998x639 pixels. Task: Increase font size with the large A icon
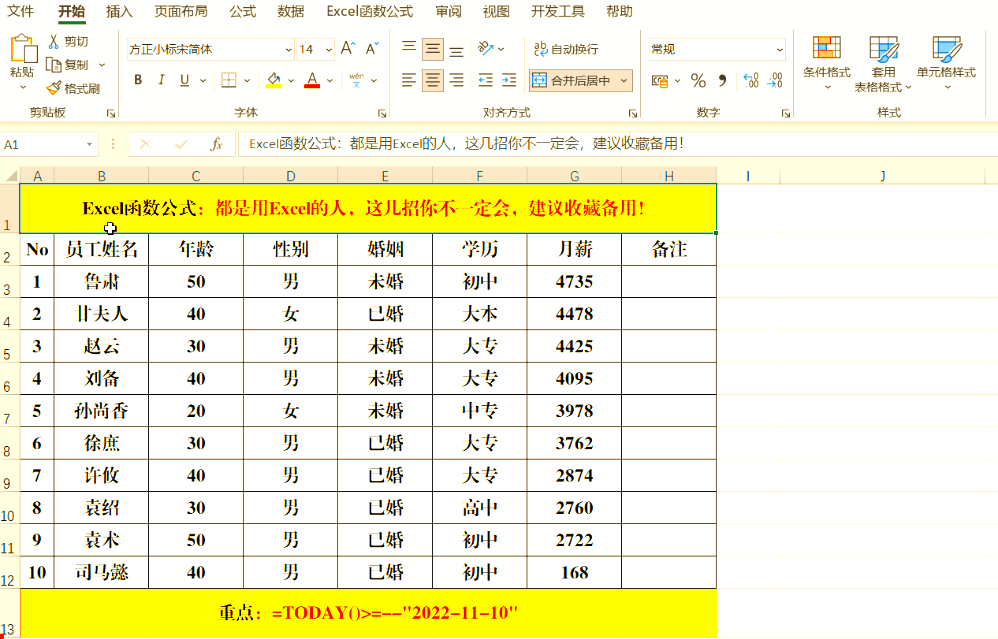(348, 49)
